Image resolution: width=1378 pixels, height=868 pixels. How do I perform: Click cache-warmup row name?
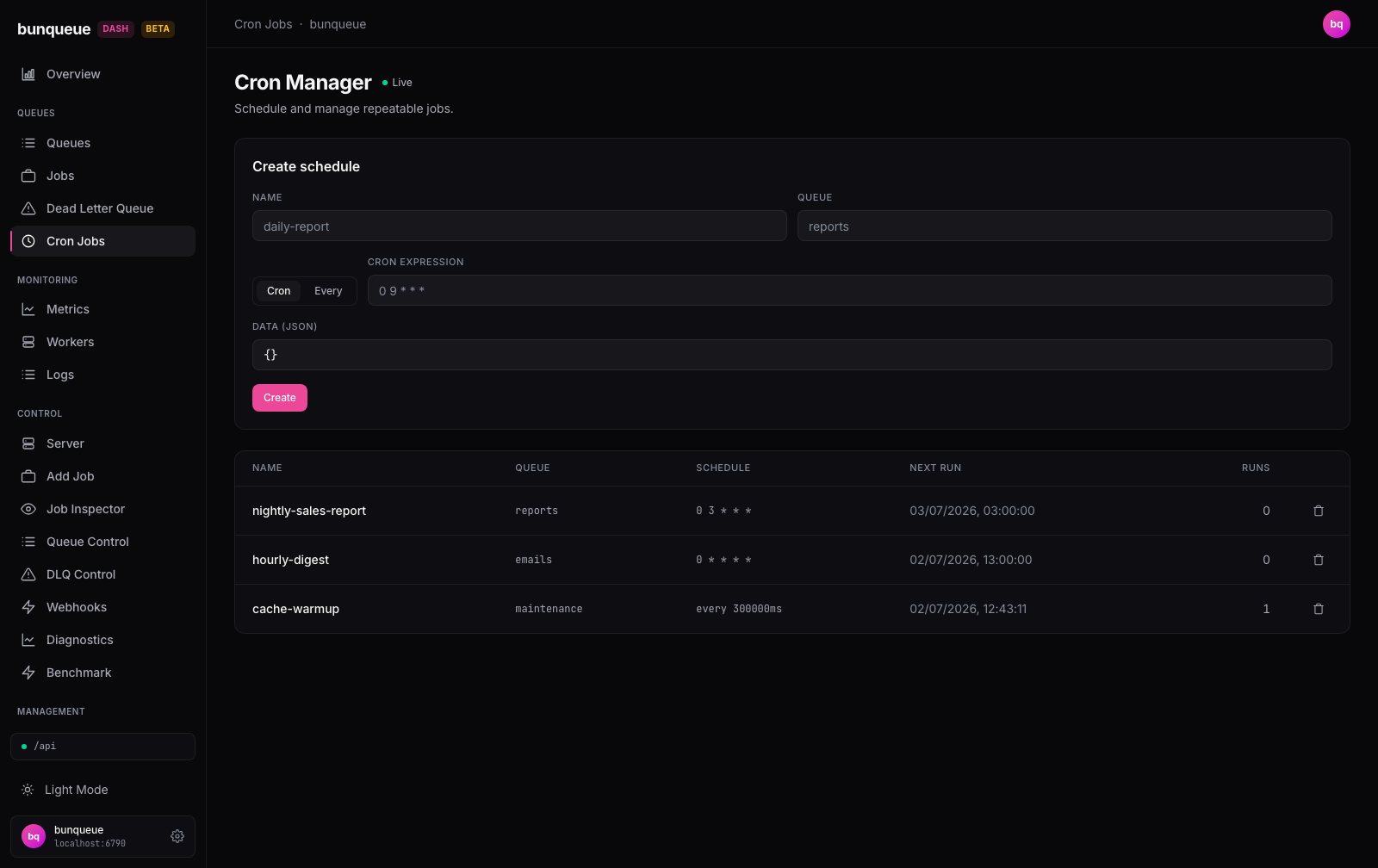click(295, 609)
